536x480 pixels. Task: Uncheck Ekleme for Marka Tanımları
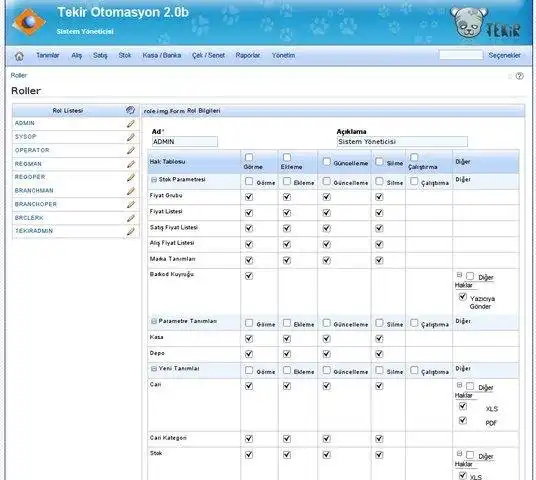(x=287, y=260)
